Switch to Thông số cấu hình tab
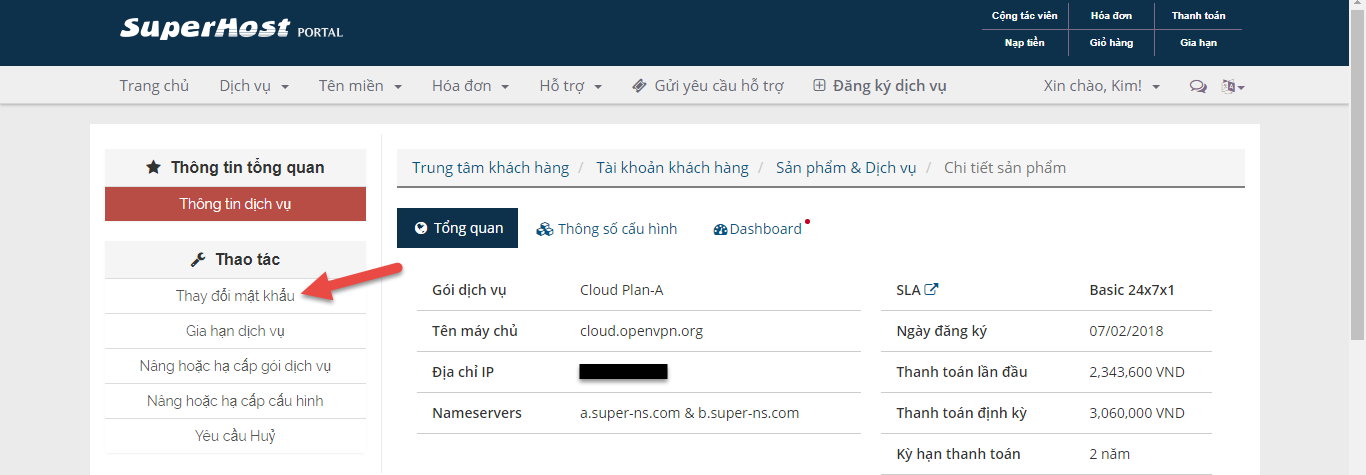The width and height of the screenshot is (1366, 475). pos(607,229)
